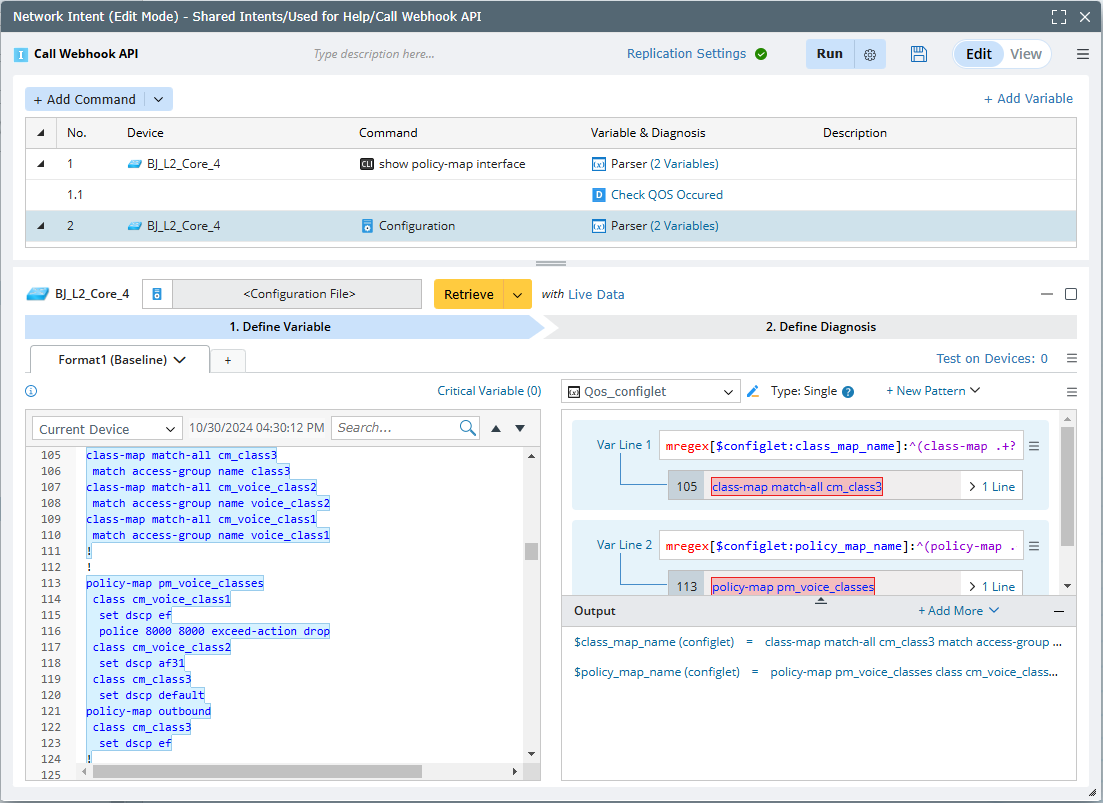Open the Retrieve button dropdown arrow
Screen dimensions: 1103x803
[x=517, y=294]
